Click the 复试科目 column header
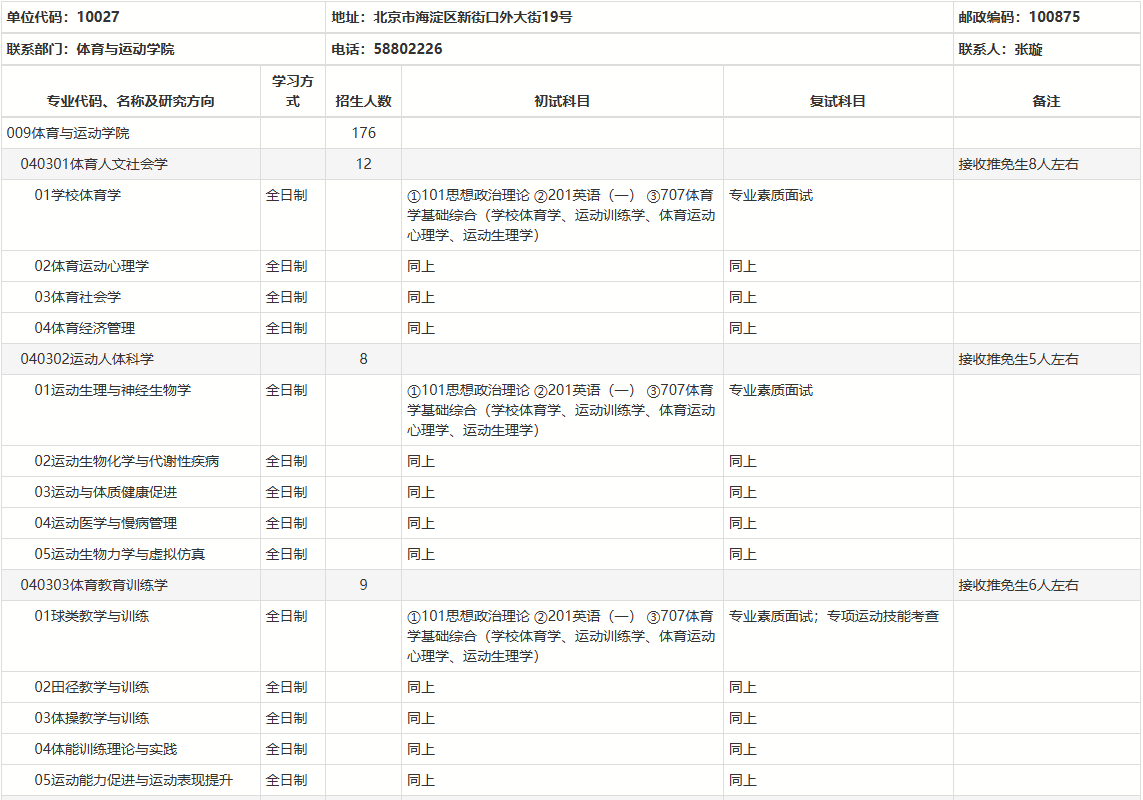This screenshot has height=800, width=1143. [837, 101]
